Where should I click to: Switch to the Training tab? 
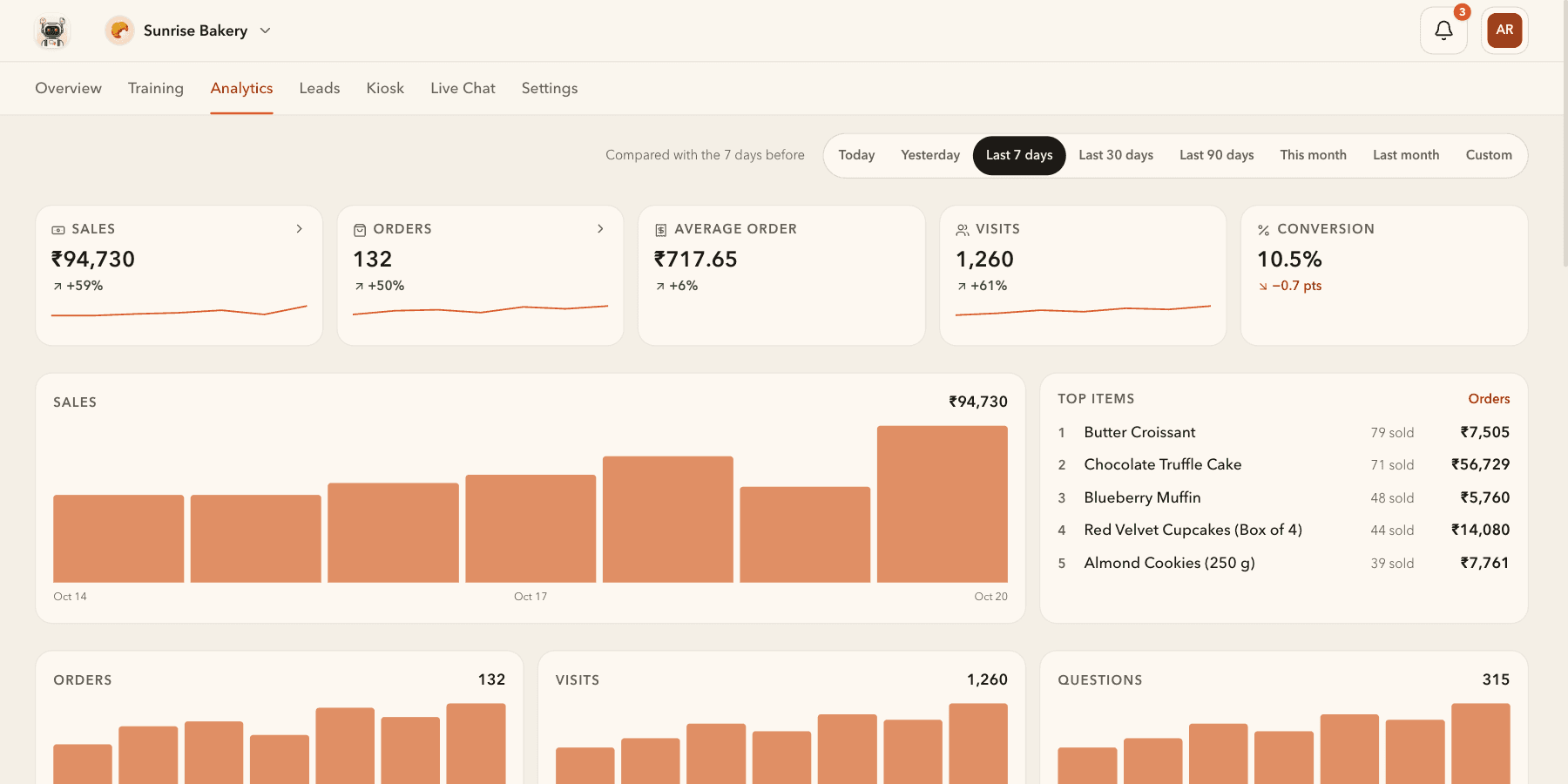pyautogui.click(x=156, y=88)
